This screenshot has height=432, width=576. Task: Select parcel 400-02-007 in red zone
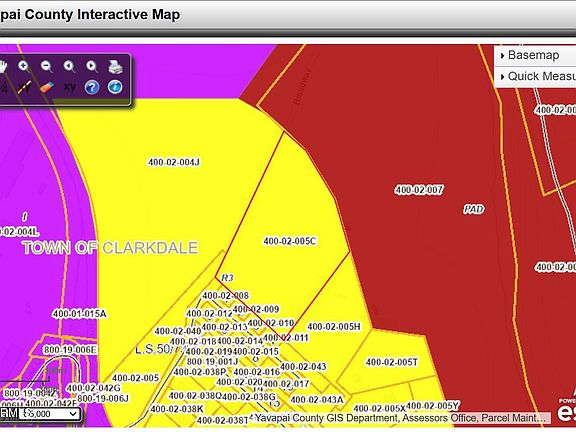(419, 190)
